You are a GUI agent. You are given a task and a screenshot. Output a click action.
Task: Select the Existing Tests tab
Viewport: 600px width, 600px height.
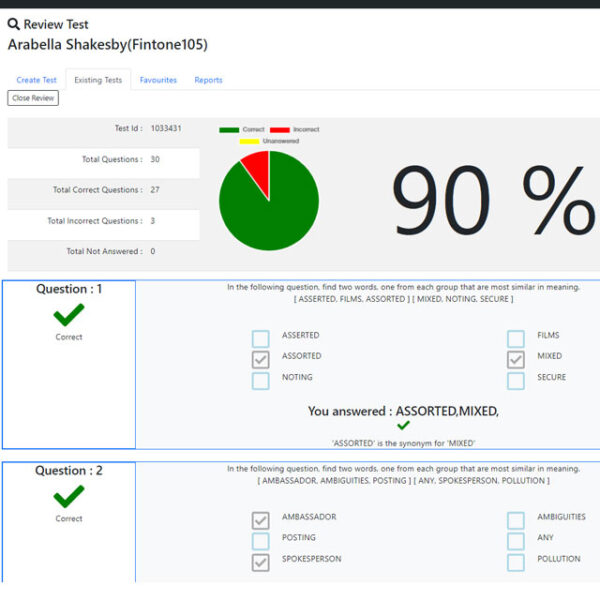[x=98, y=80]
